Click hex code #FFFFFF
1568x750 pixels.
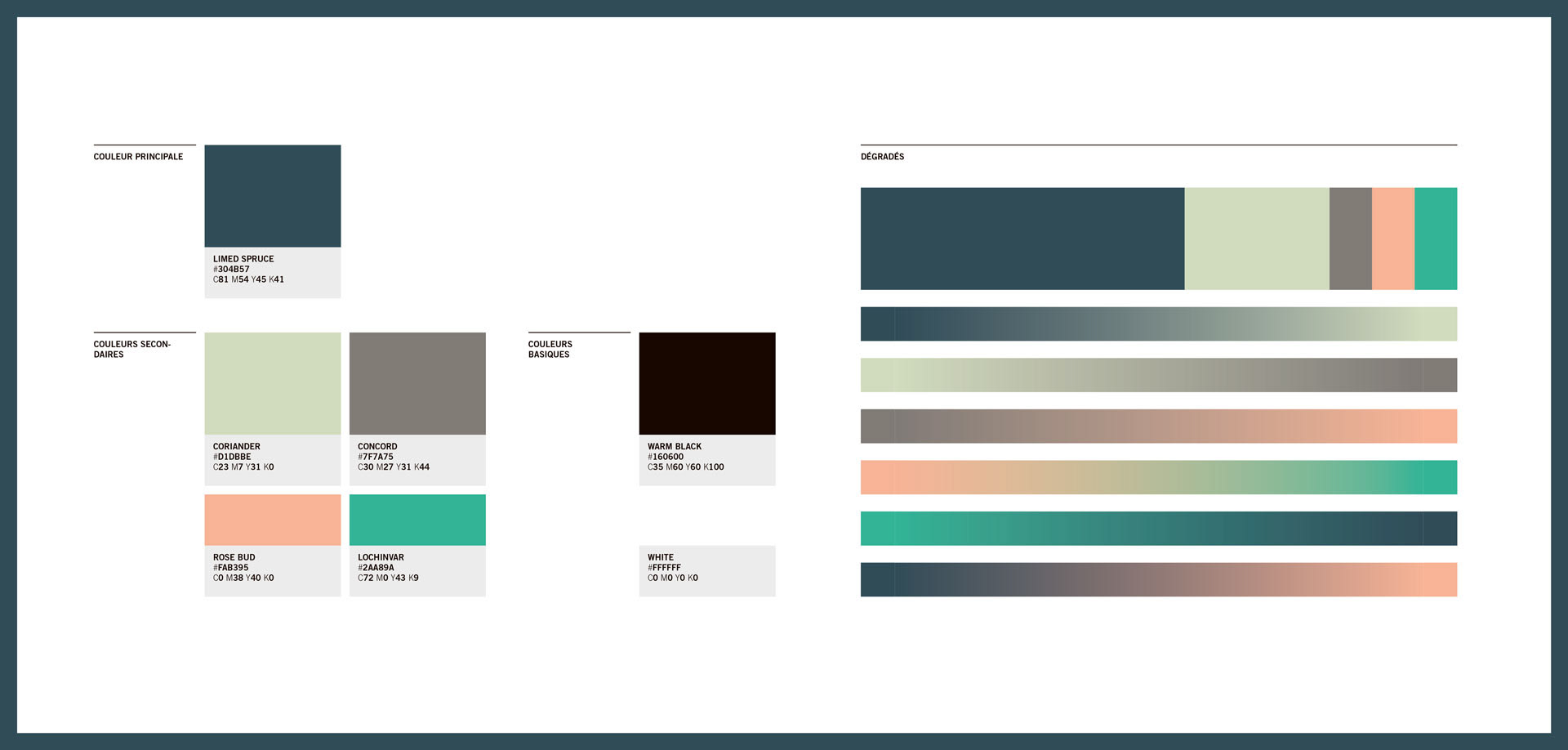(x=664, y=568)
